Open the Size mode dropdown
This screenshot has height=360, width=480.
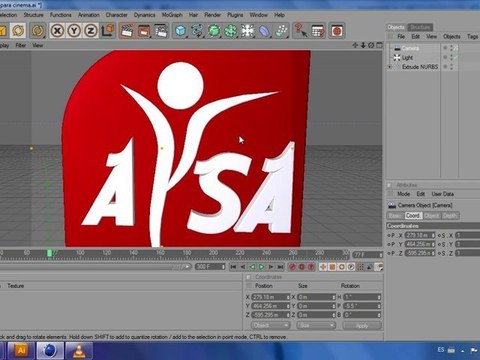click(x=316, y=325)
